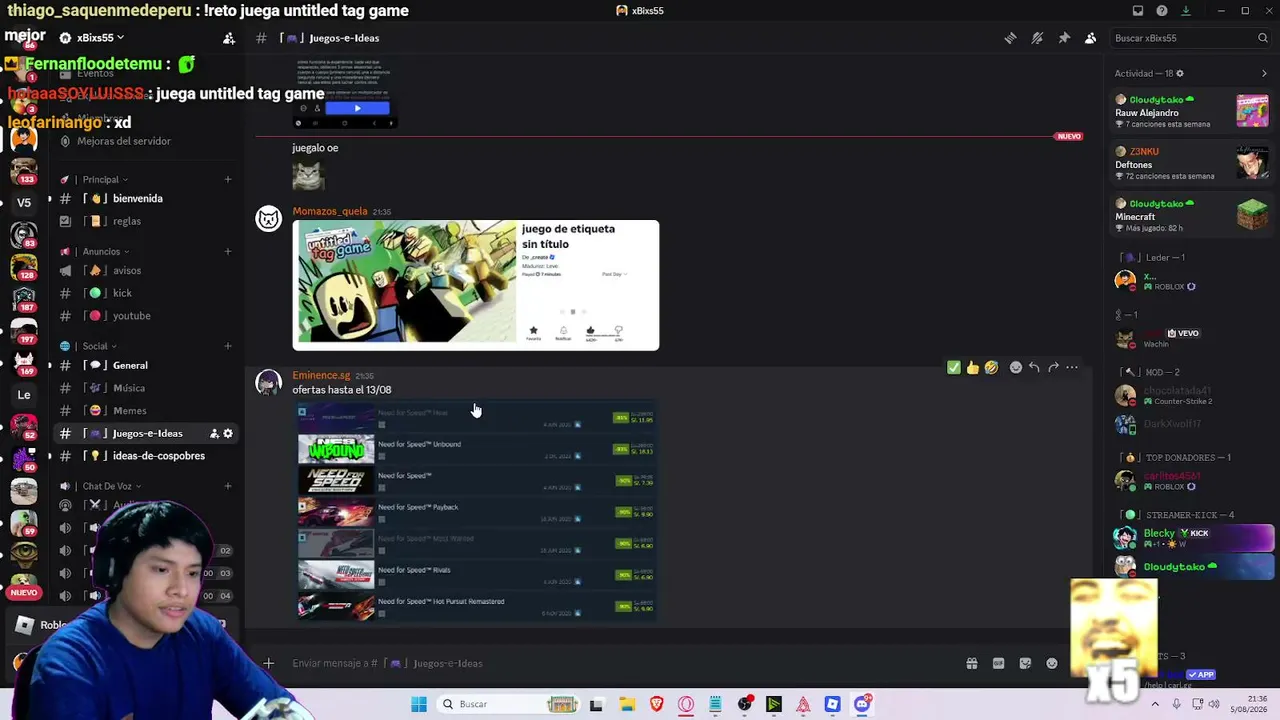Image resolution: width=1280 pixels, height=720 pixels.
Task: Select the Le server icon
Action: (24, 394)
